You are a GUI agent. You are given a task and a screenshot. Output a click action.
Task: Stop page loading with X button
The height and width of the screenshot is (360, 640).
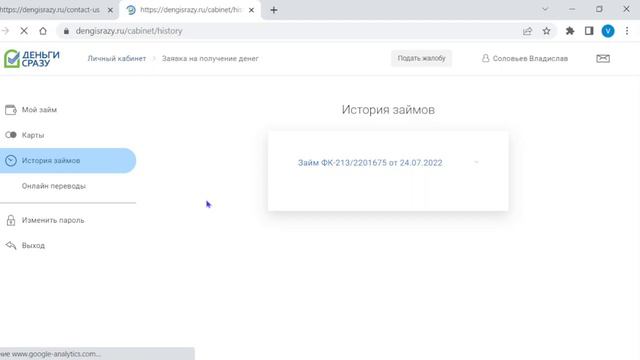pyautogui.click(x=24, y=31)
